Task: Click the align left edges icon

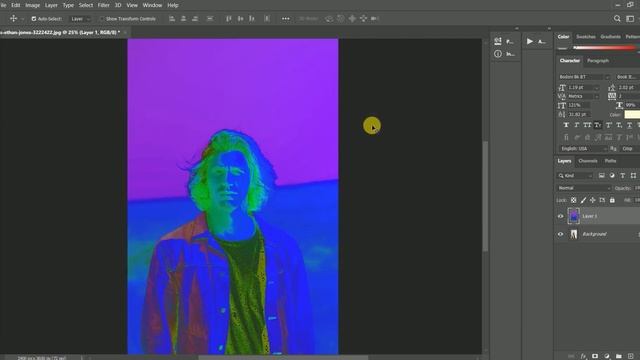Action: pos(172,18)
